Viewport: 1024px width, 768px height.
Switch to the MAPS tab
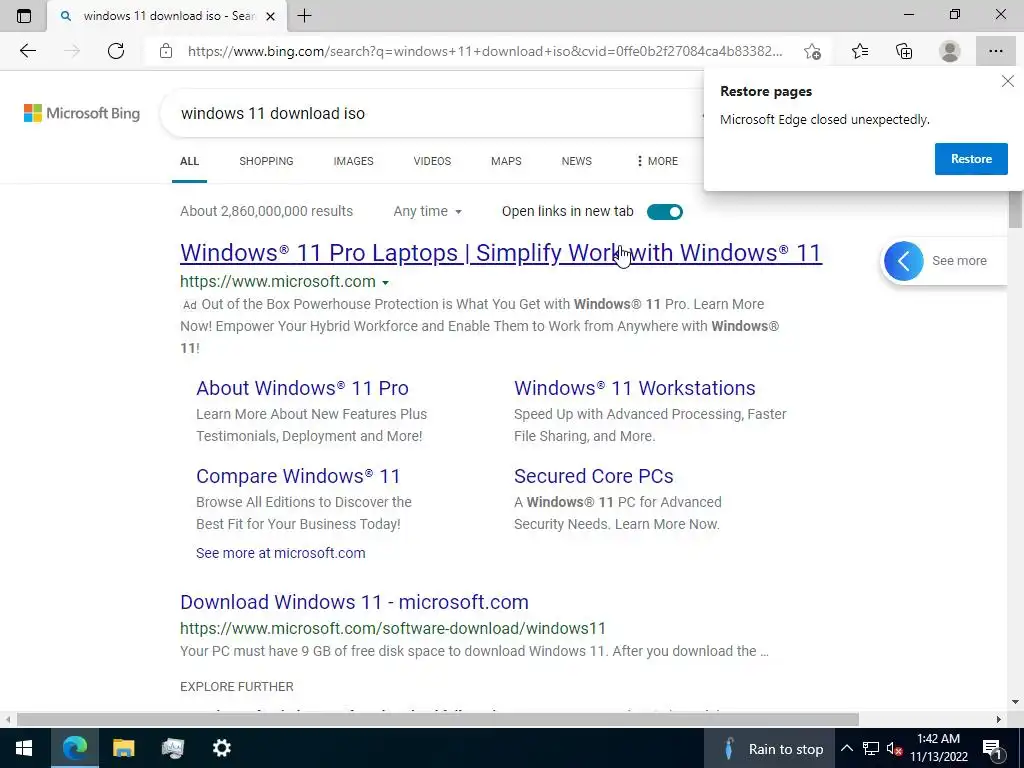506,161
